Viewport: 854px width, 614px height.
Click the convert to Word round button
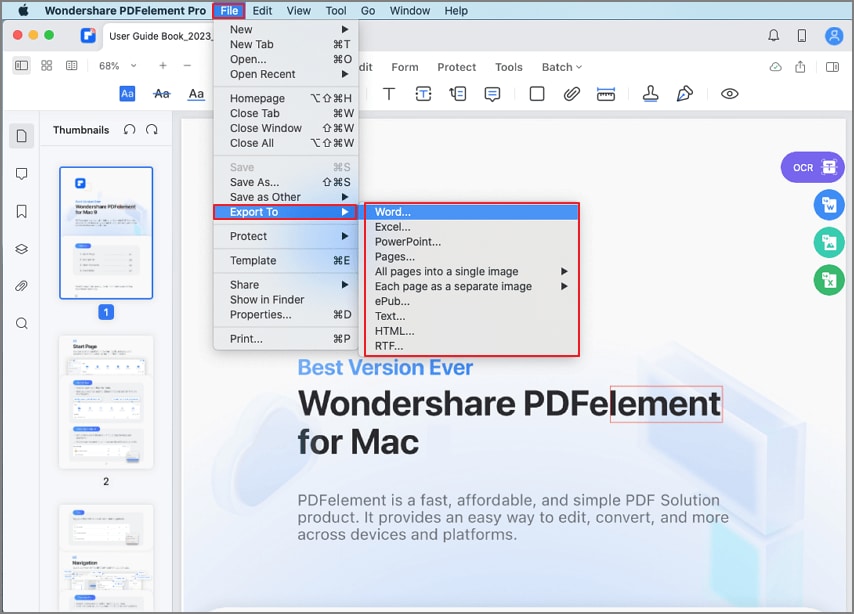click(828, 205)
